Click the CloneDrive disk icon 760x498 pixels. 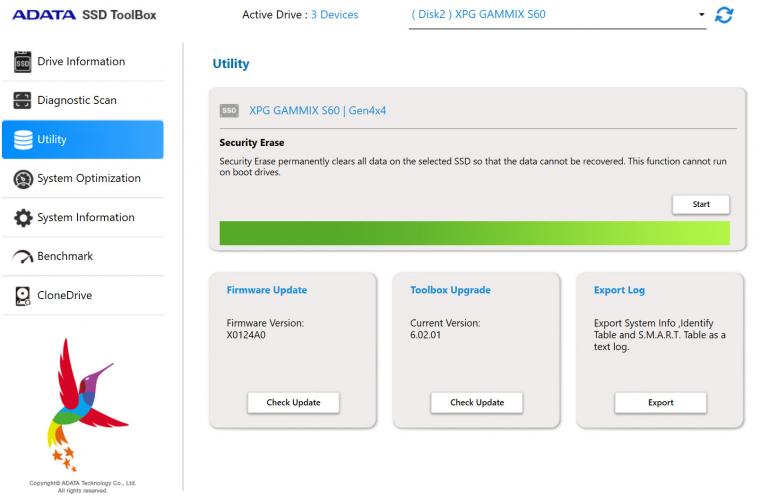23,296
